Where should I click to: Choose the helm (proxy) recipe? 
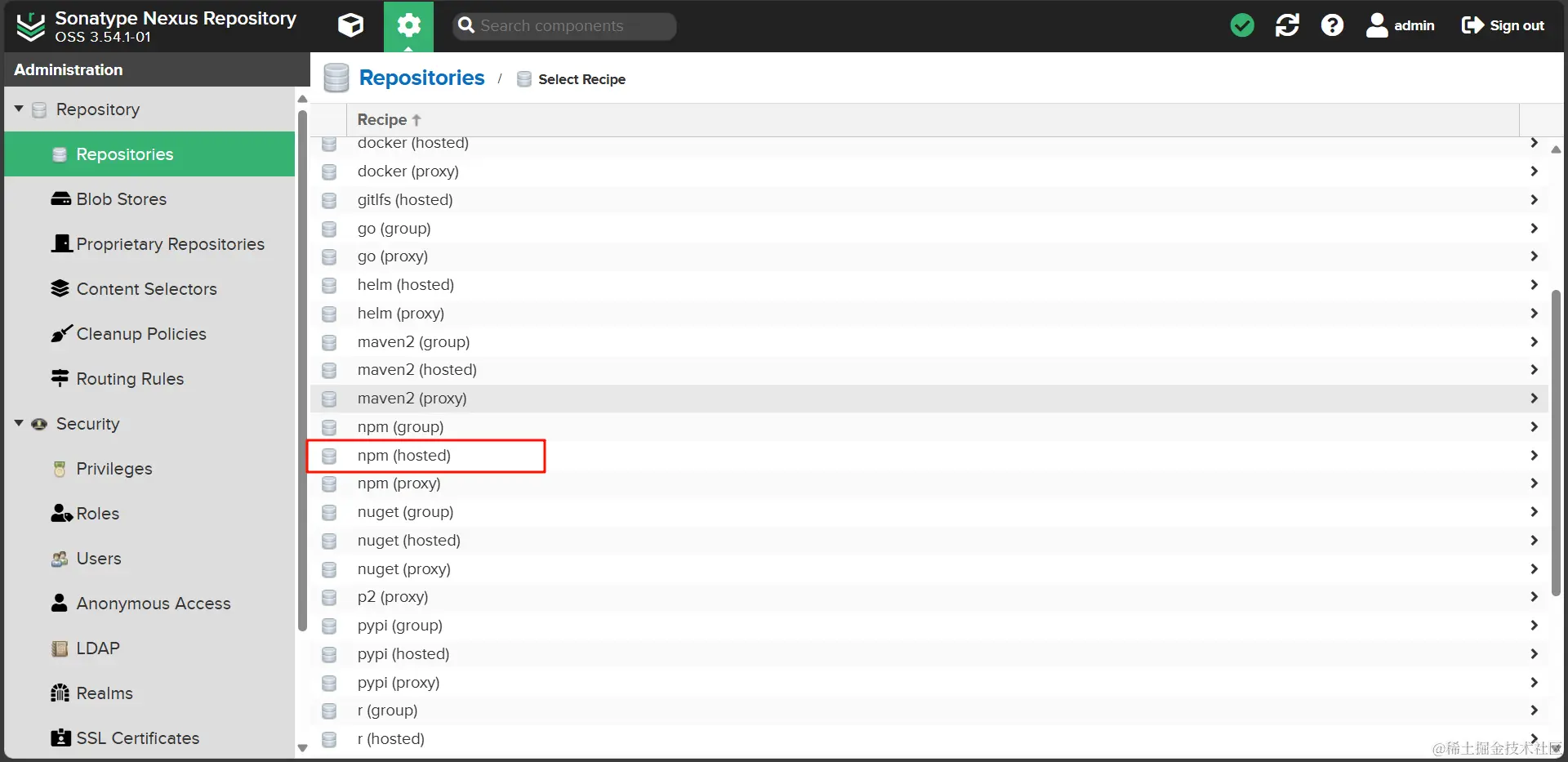(929, 314)
